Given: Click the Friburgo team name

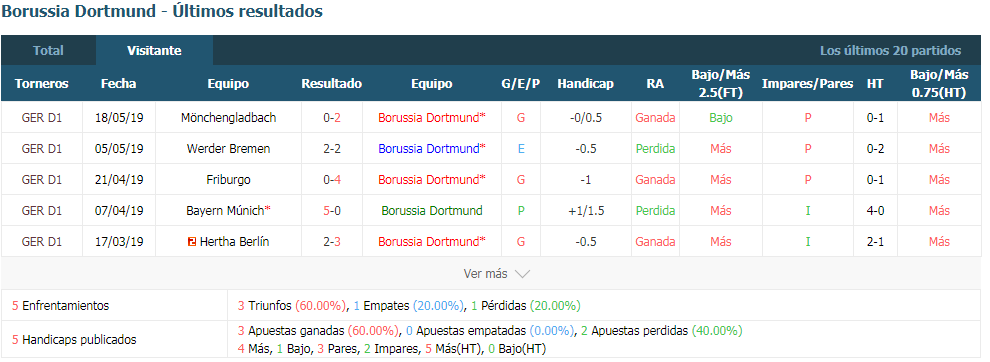Looking at the screenshot, I should pos(229,179).
